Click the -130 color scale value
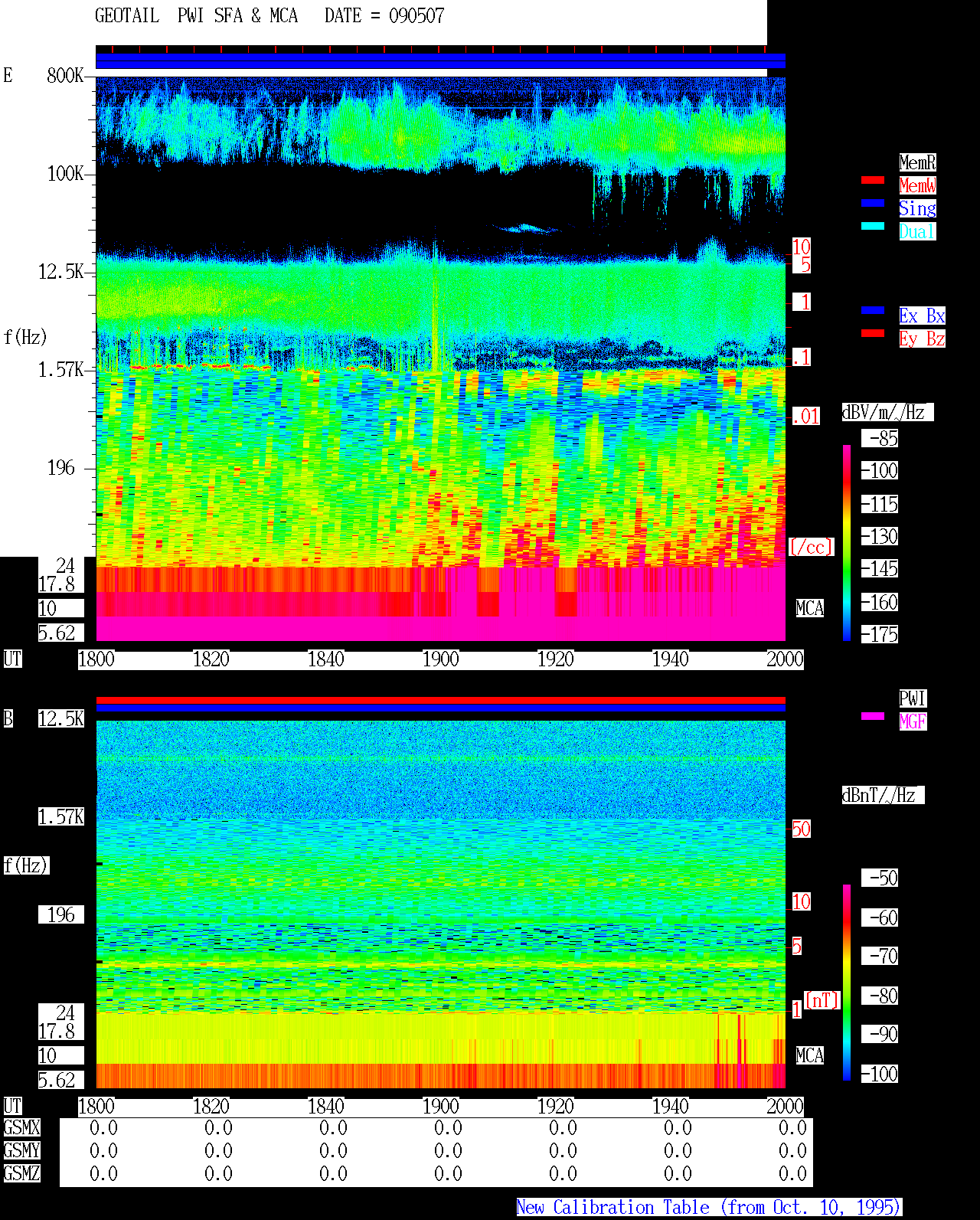980x1220 pixels. click(880, 536)
